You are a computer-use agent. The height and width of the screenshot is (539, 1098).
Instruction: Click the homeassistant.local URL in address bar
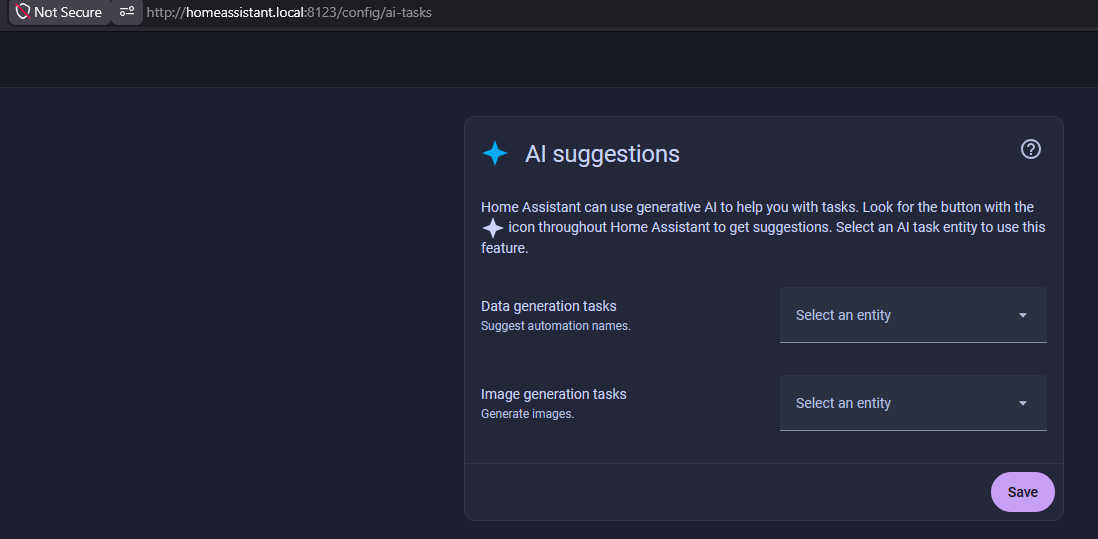coord(289,13)
